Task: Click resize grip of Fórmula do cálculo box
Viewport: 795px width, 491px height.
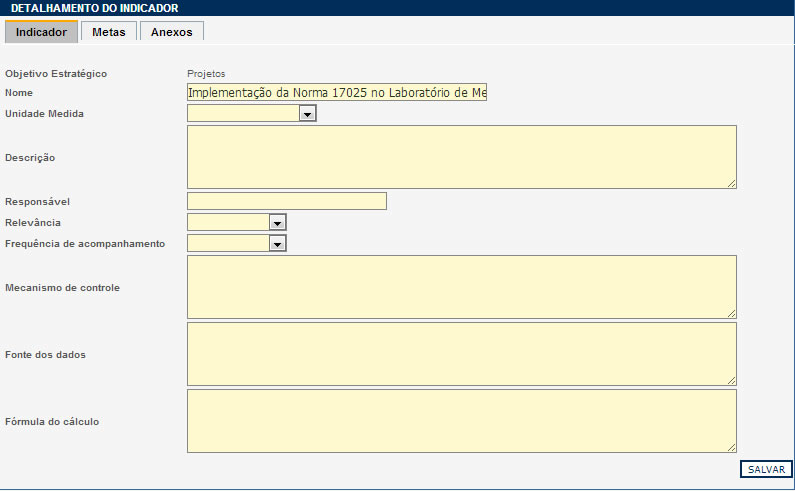Action: (732, 447)
